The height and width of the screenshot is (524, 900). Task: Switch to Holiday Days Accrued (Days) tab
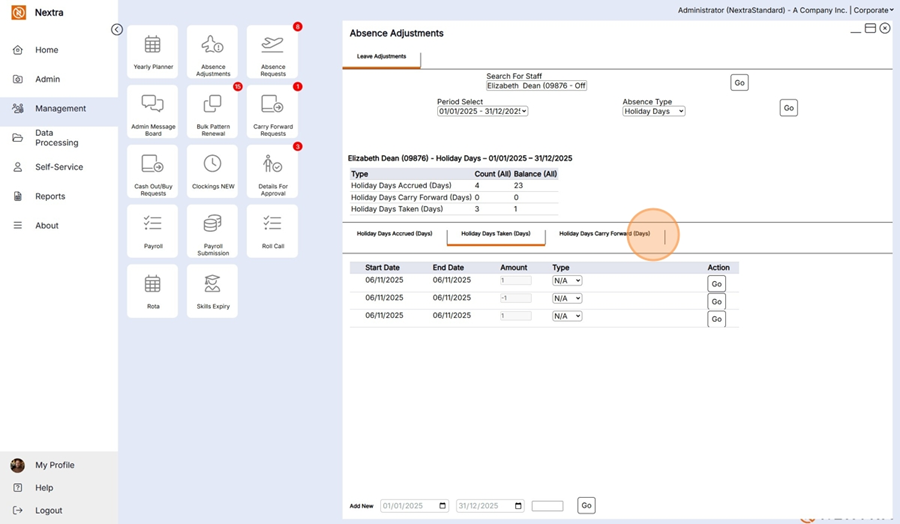(394, 234)
